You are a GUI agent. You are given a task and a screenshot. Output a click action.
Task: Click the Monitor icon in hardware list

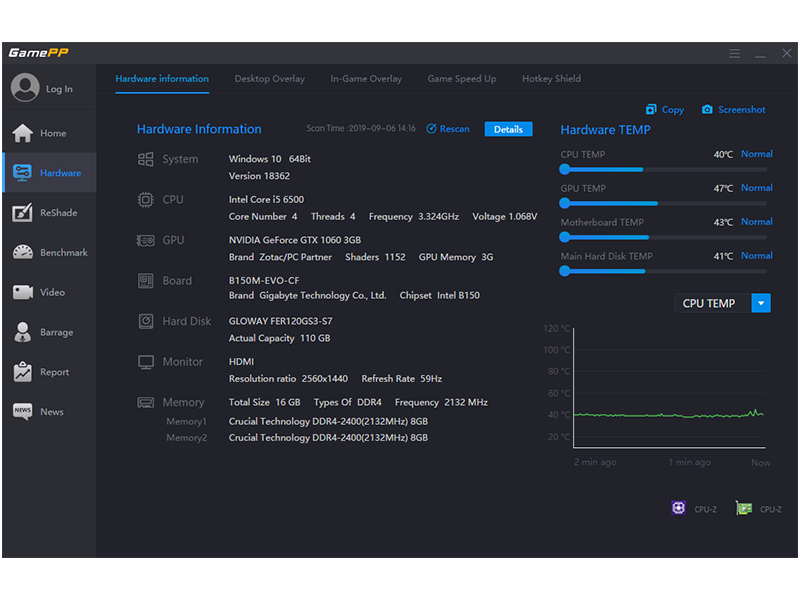tap(146, 362)
